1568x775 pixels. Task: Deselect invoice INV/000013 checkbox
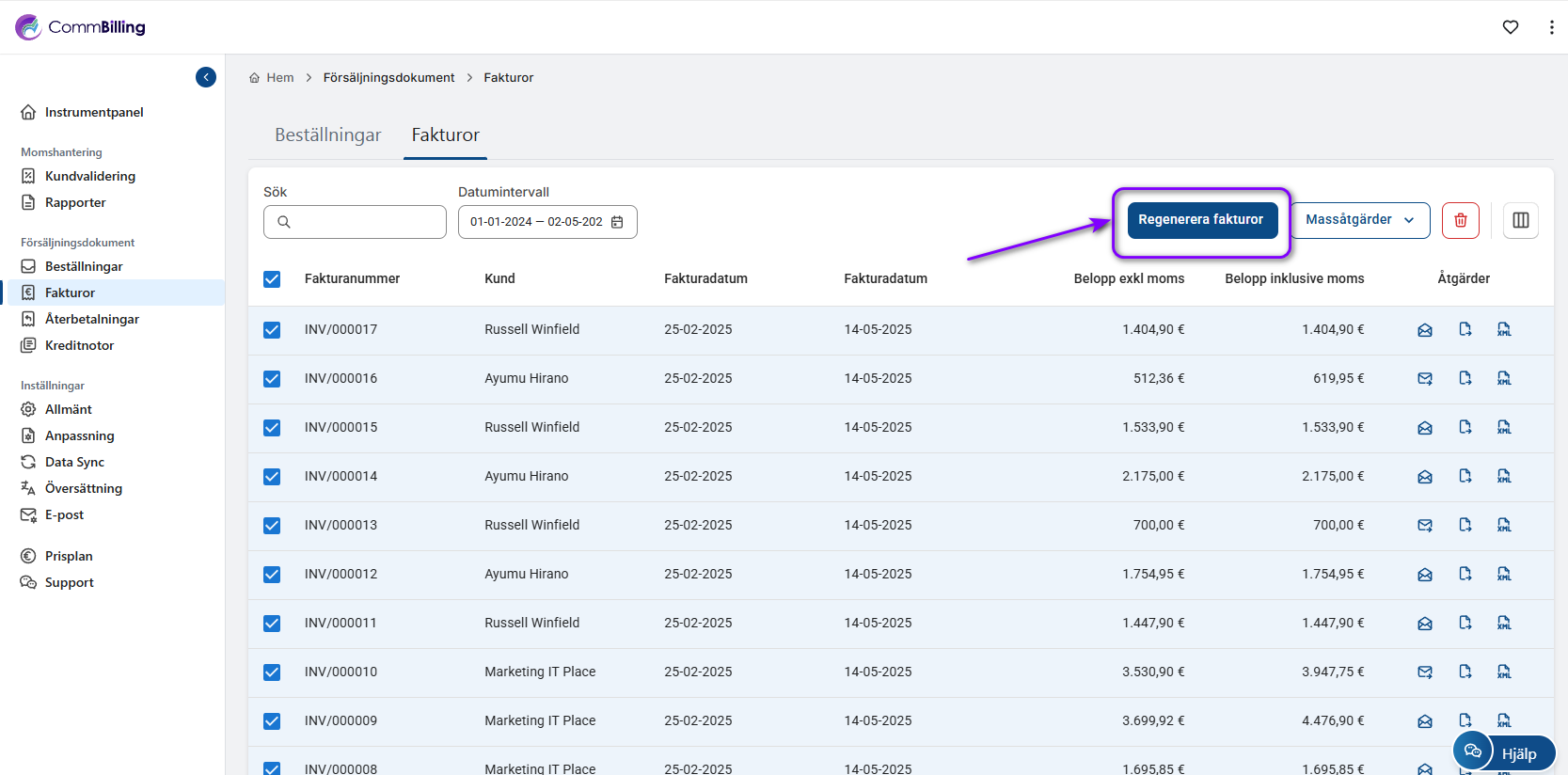(x=272, y=526)
